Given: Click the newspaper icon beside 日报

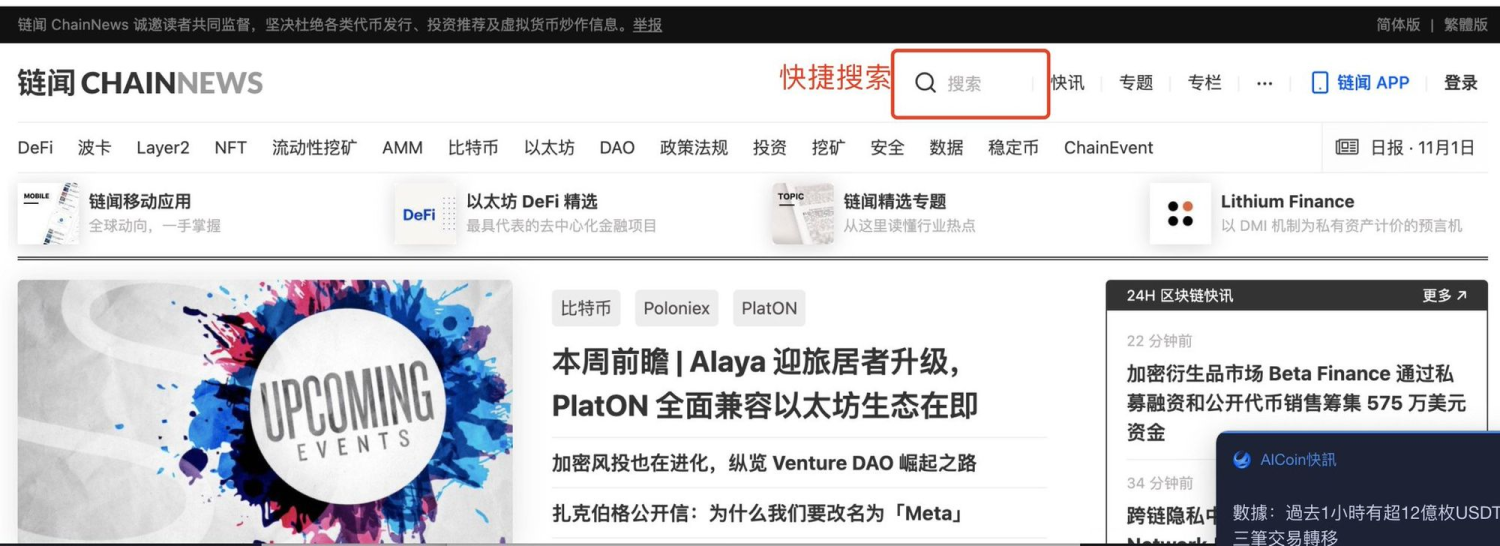Looking at the screenshot, I should [1347, 147].
